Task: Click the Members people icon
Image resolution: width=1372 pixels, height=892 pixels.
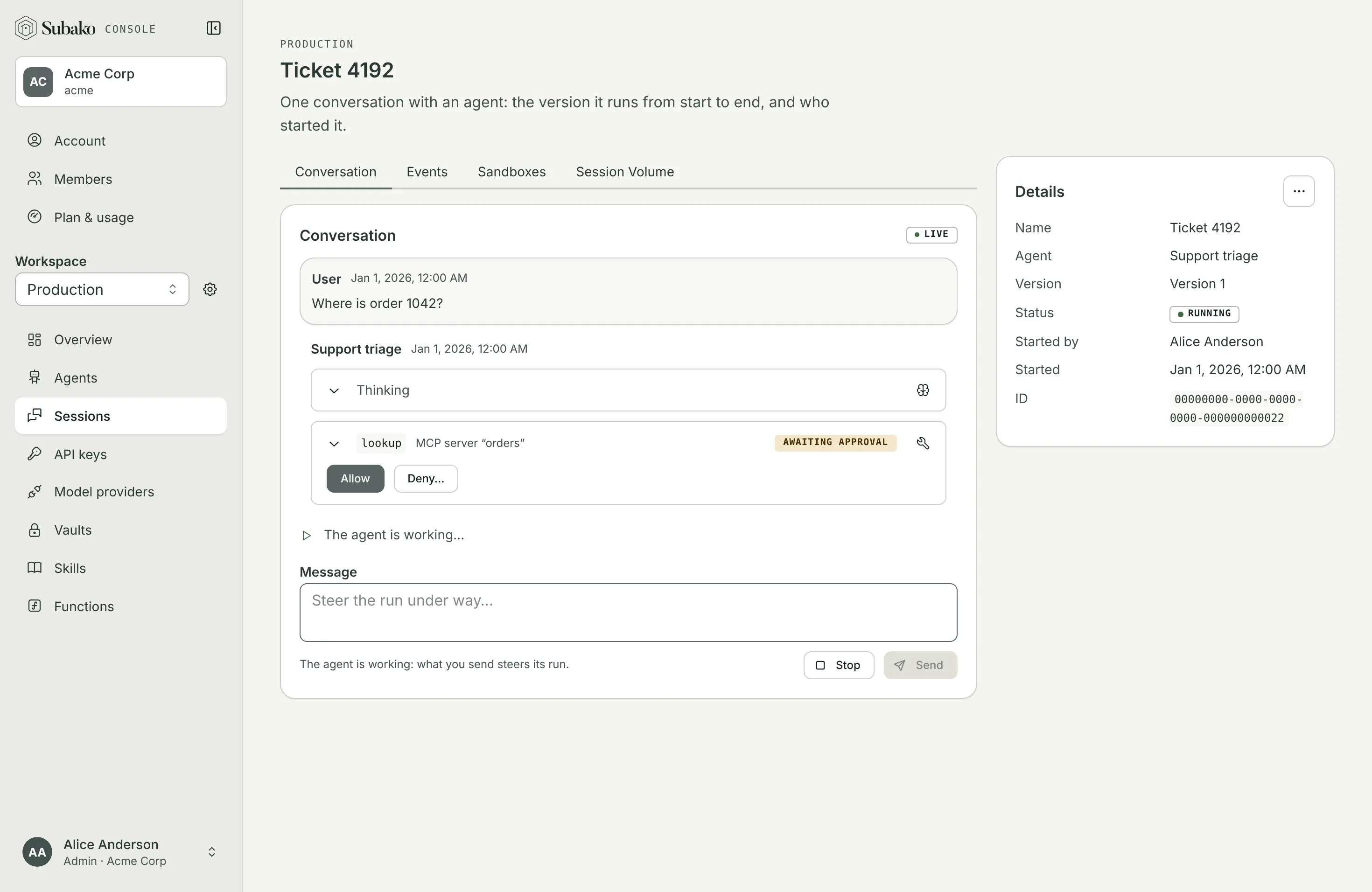Action: point(35,179)
